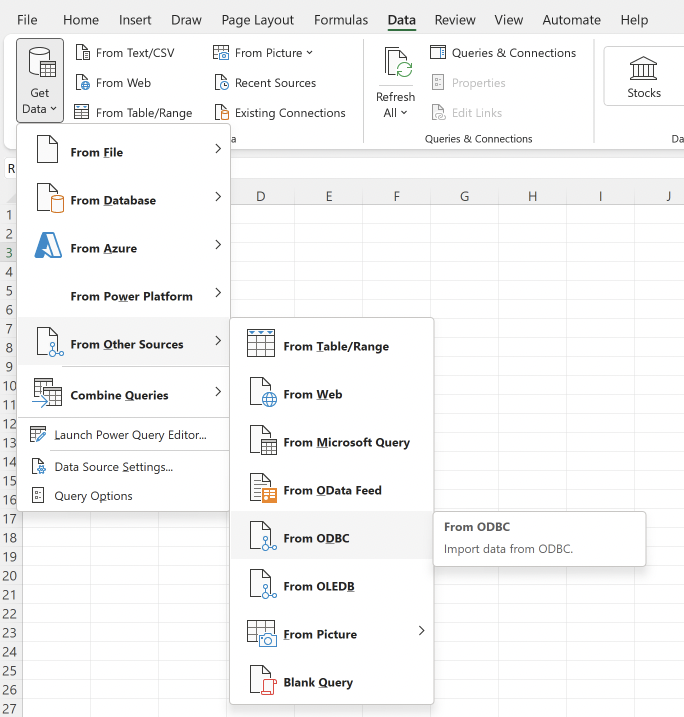Click the From Database cylinder icon
The image size is (684, 717).
[x=50, y=198]
